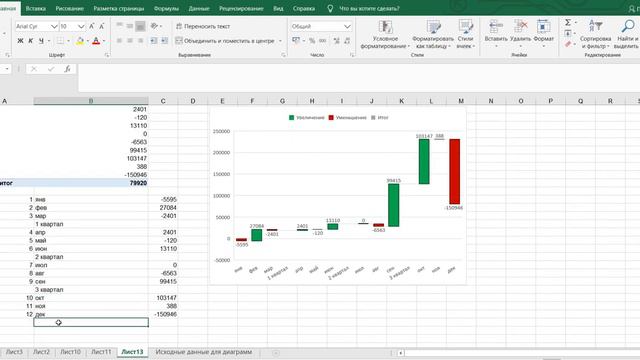Align text left
Viewport: 640px width, 360px height.
pyautogui.click(x=119, y=41)
